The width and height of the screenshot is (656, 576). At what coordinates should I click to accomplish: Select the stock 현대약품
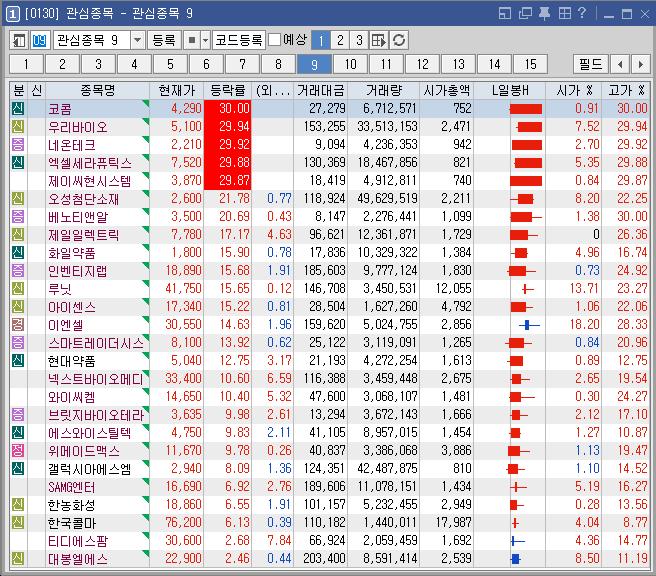click(x=72, y=361)
